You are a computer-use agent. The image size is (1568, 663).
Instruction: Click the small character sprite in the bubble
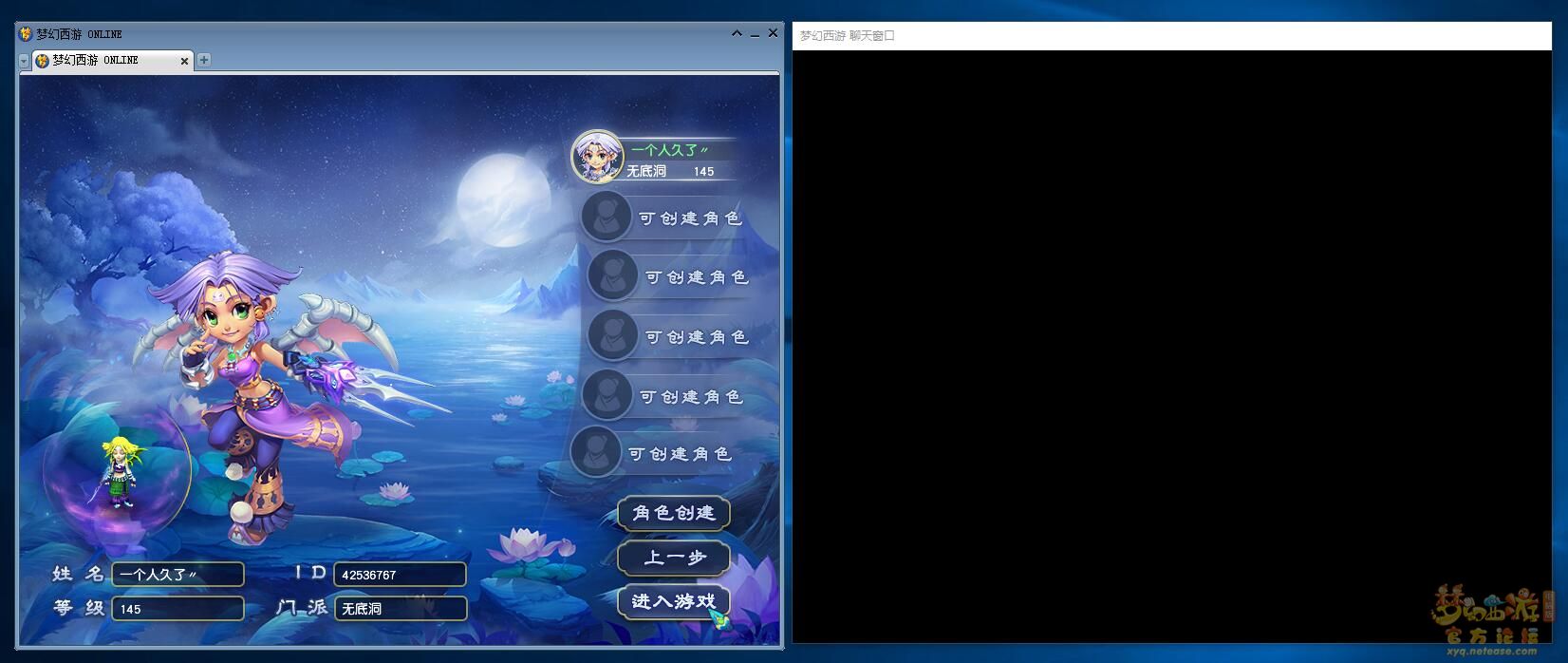pyautogui.click(x=120, y=472)
